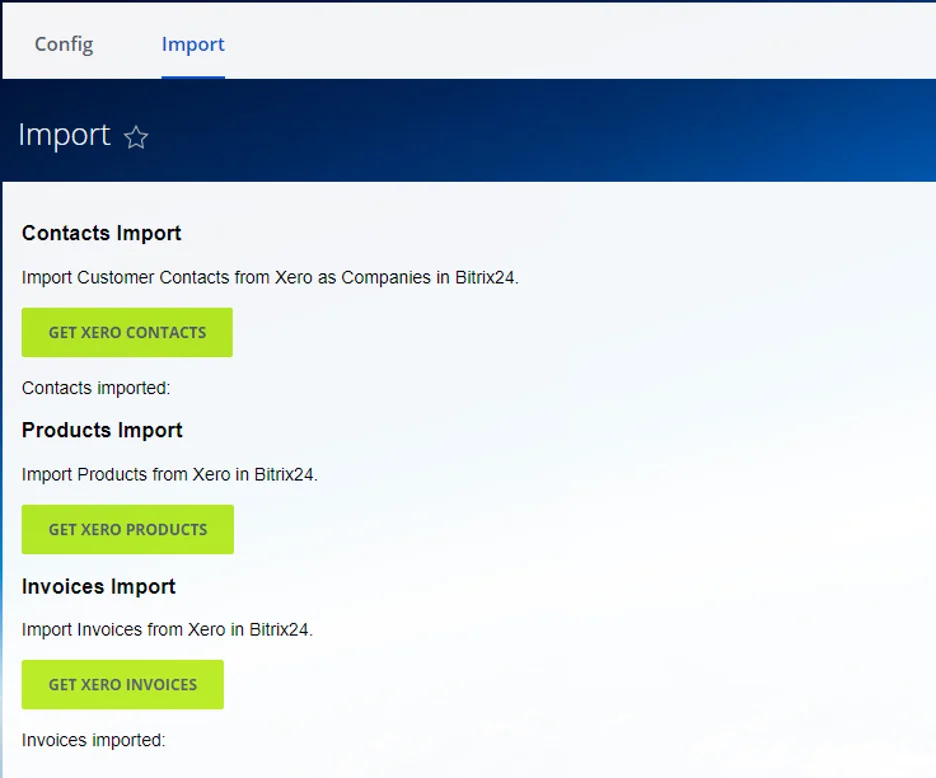This screenshot has height=778, width=936.
Task: Mark Import page as favorite with star
Action: 136,137
